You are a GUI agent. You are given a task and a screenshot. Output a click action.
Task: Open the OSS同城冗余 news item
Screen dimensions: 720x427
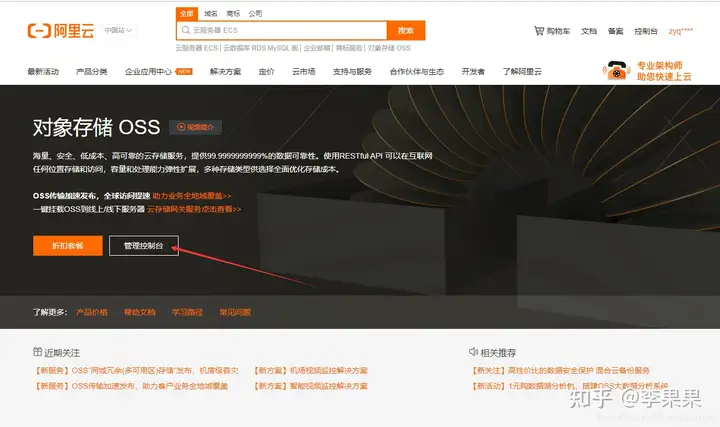136,371
